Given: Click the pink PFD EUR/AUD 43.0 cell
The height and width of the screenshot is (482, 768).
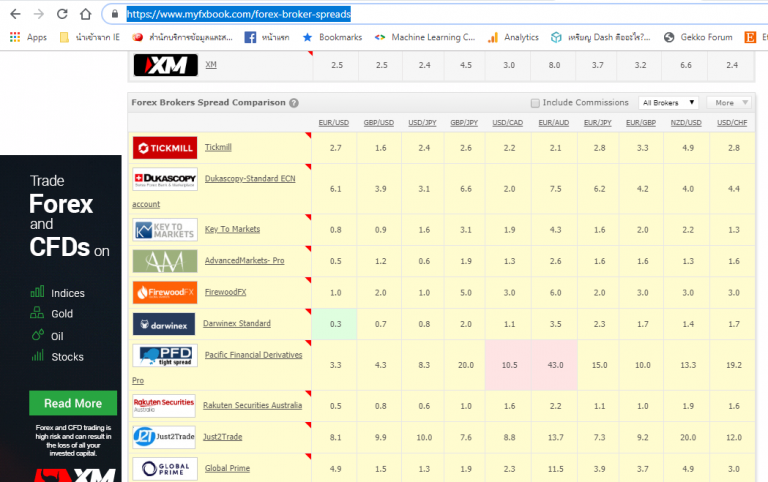Looking at the screenshot, I should (555, 365).
